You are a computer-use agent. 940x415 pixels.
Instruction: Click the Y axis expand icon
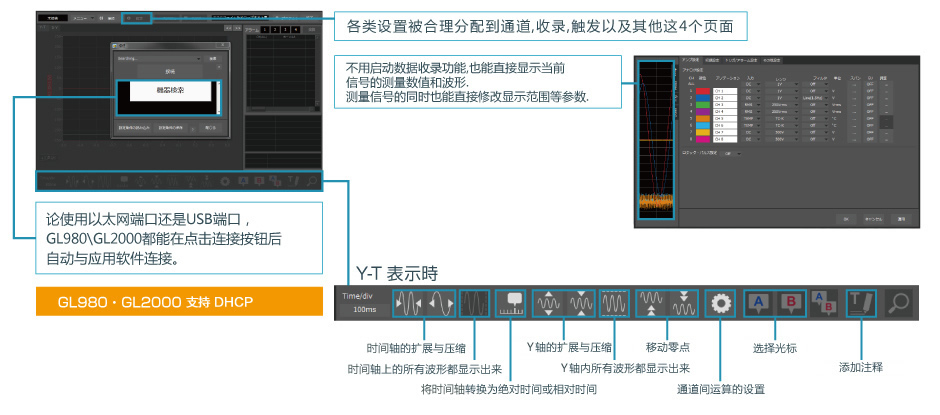point(548,304)
